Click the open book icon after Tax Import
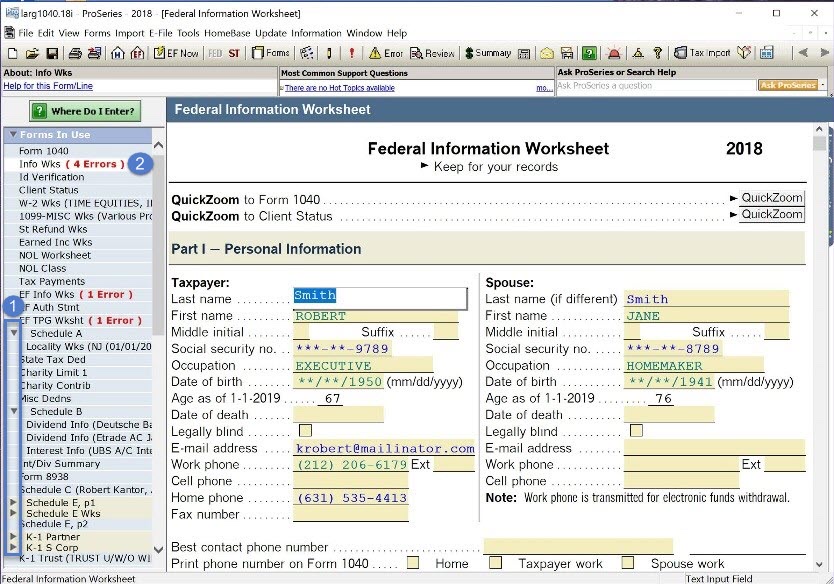Screen dimensions: 834x584 pos(744,53)
